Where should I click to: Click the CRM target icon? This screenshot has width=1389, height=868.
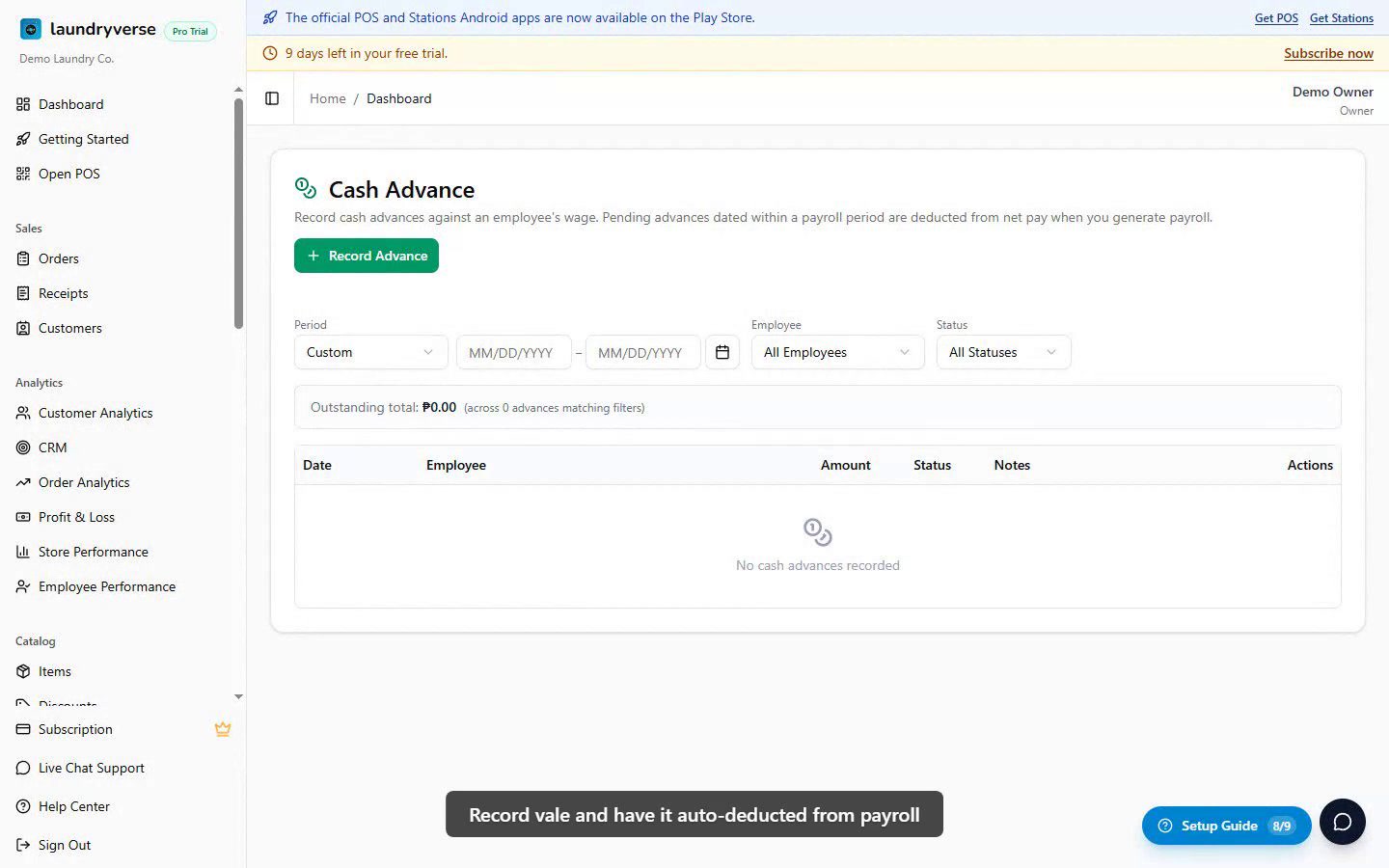pos(23,448)
